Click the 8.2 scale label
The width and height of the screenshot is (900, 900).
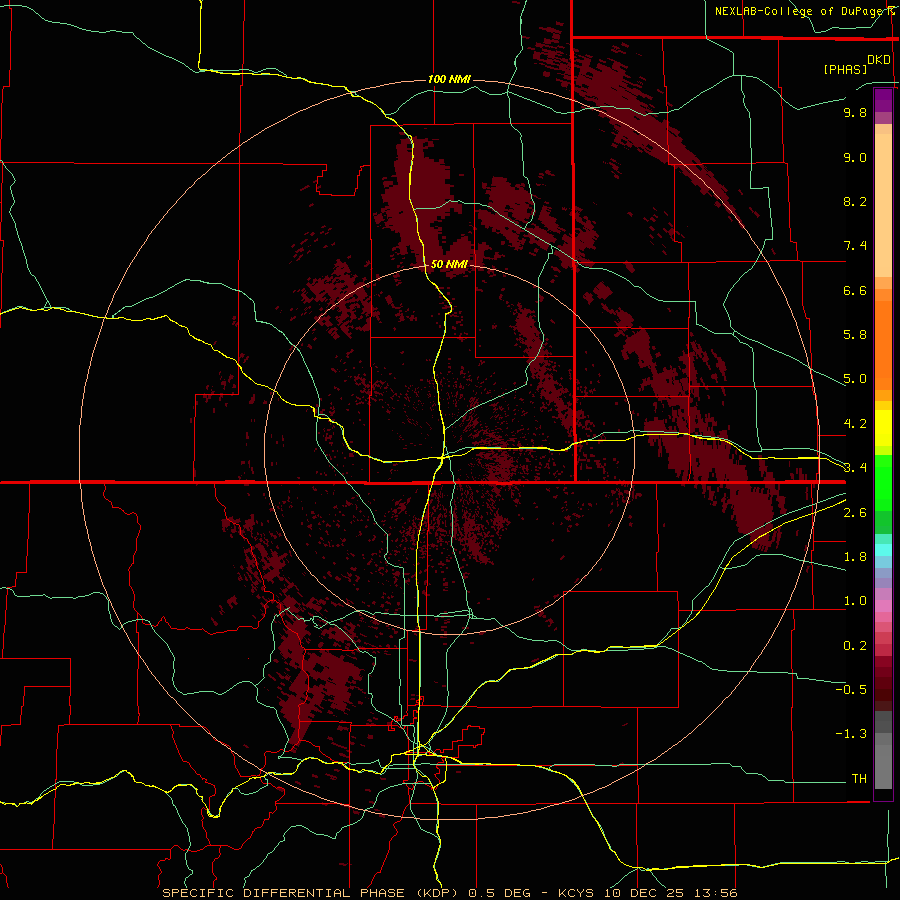(x=855, y=201)
